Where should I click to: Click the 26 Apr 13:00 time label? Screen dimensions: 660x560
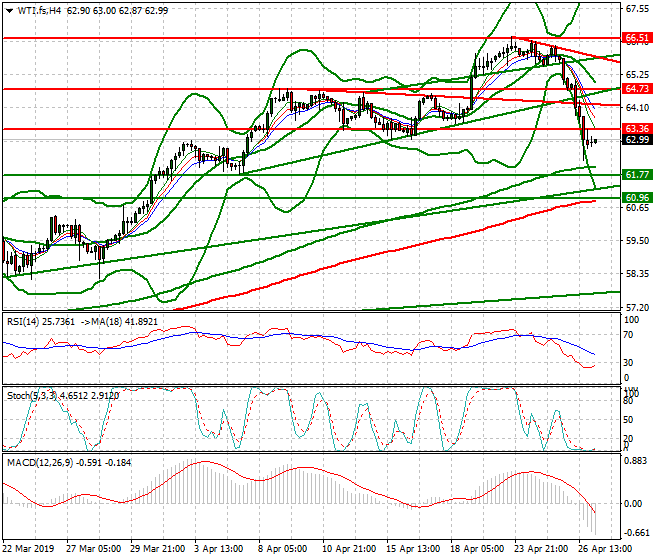coord(605,549)
